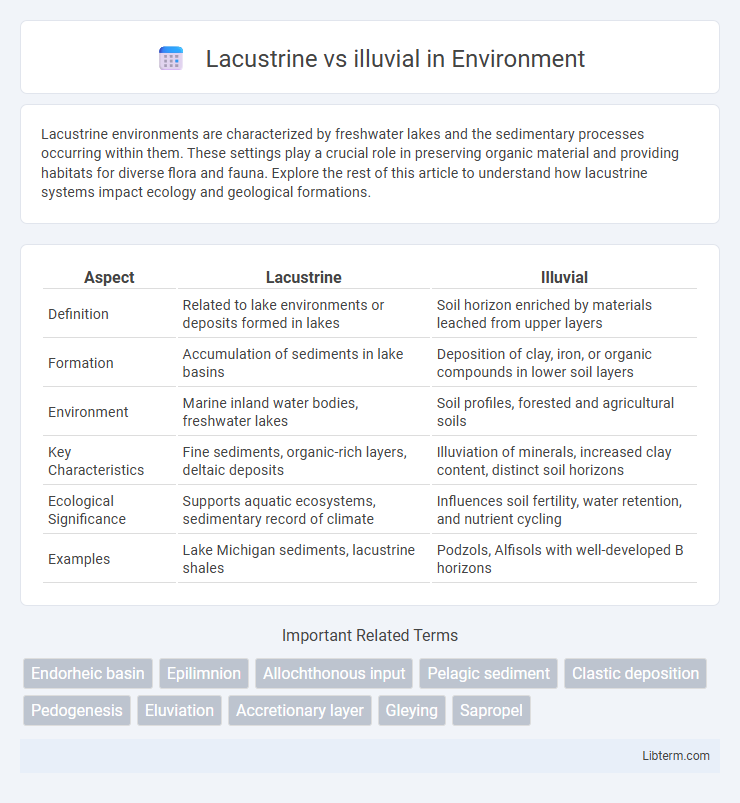The image size is (740, 803).
Task: Click 'Lake Michigan sediments' examples cell
Action: pyautogui.click(x=304, y=559)
